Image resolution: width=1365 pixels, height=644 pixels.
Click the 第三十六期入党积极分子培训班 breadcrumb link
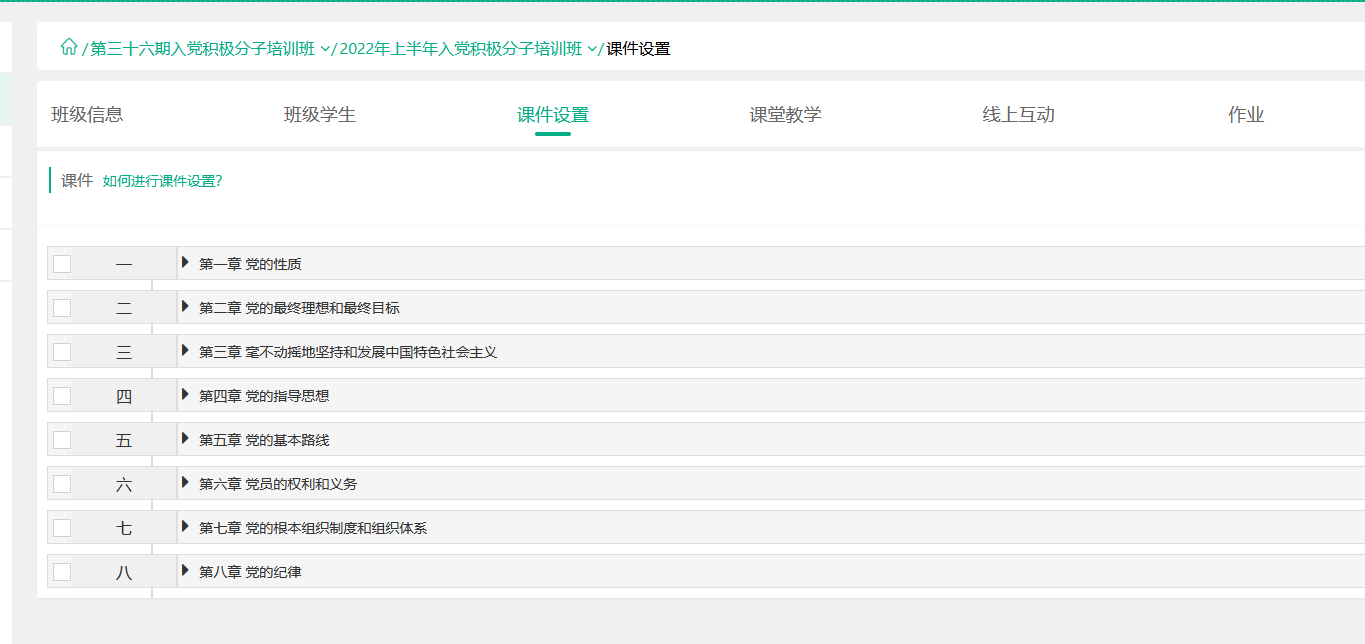202,49
